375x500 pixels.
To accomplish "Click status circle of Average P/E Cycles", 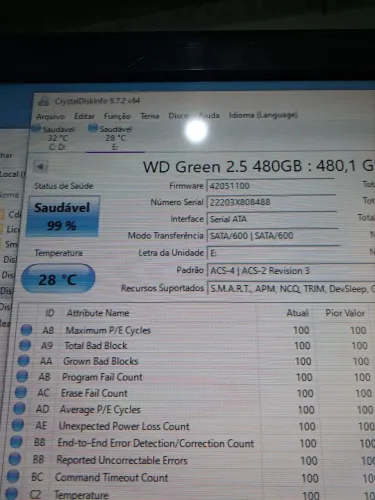I will click(x=19, y=409).
